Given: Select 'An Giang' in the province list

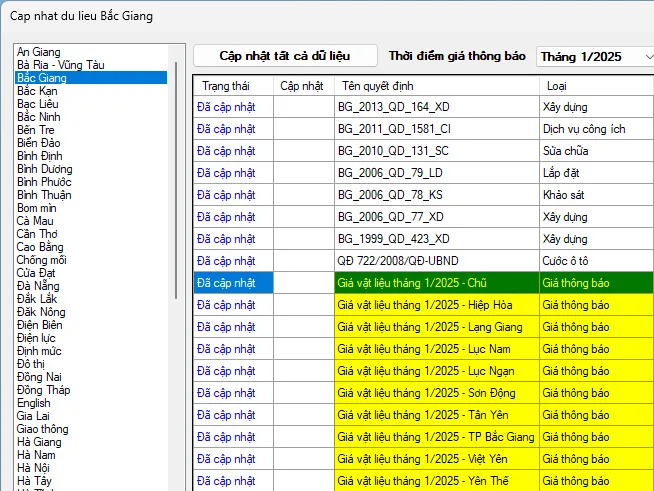Looking at the screenshot, I should point(39,52).
